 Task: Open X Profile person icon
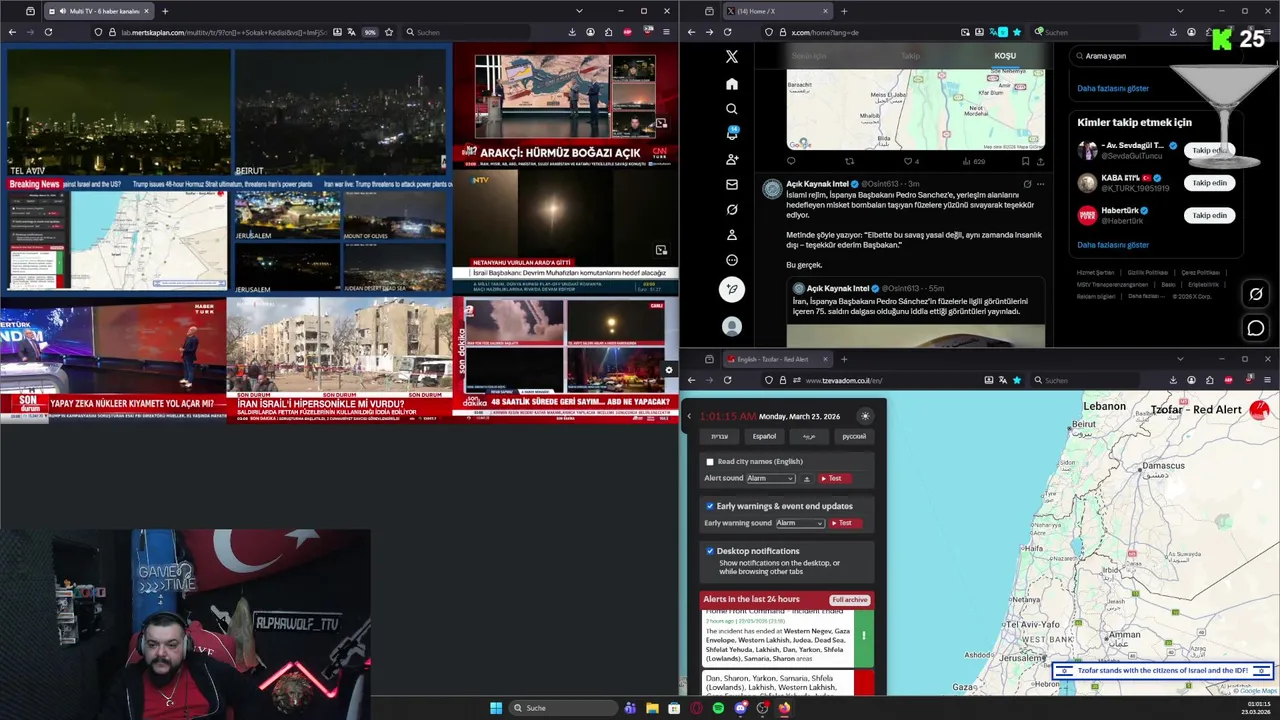click(732, 235)
